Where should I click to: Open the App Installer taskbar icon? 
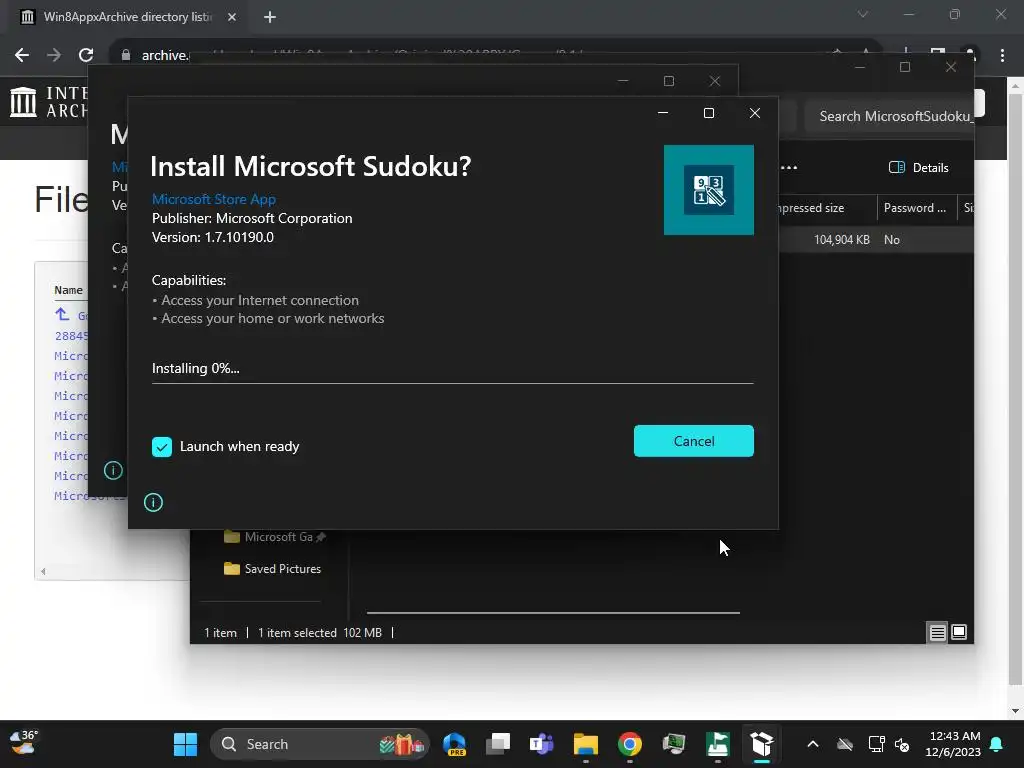tap(761, 744)
